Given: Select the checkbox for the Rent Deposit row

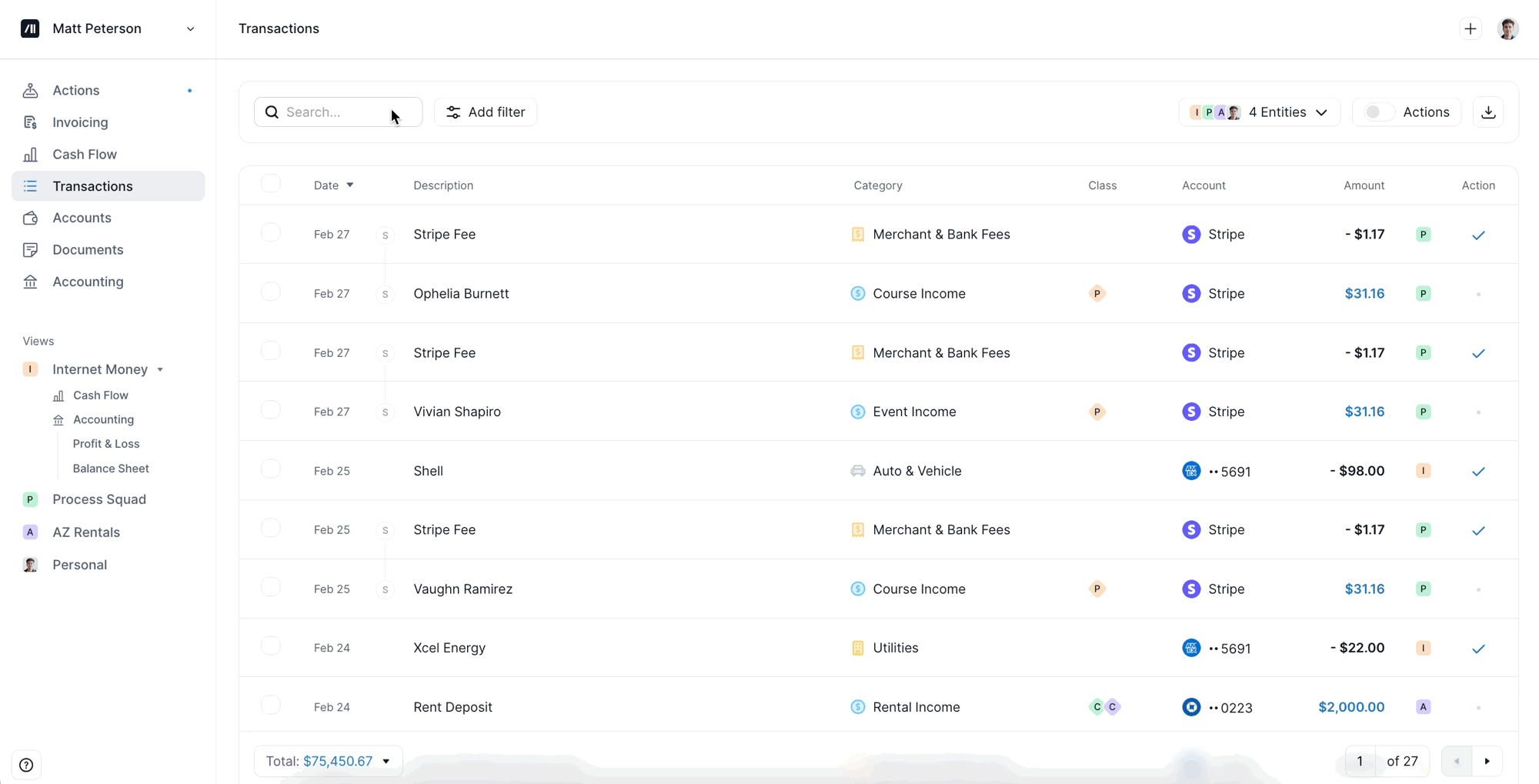Looking at the screenshot, I should (271, 706).
